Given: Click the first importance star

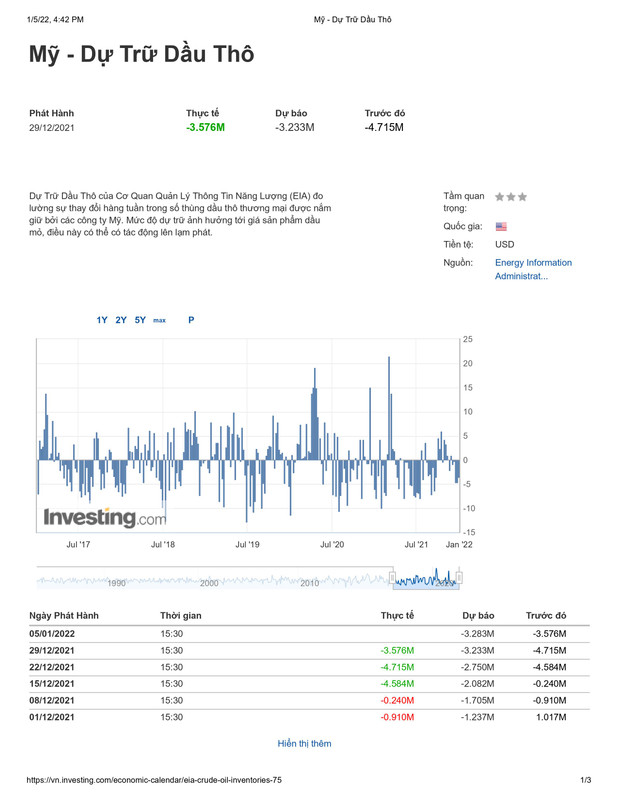Looking at the screenshot, I should [500, 196].
